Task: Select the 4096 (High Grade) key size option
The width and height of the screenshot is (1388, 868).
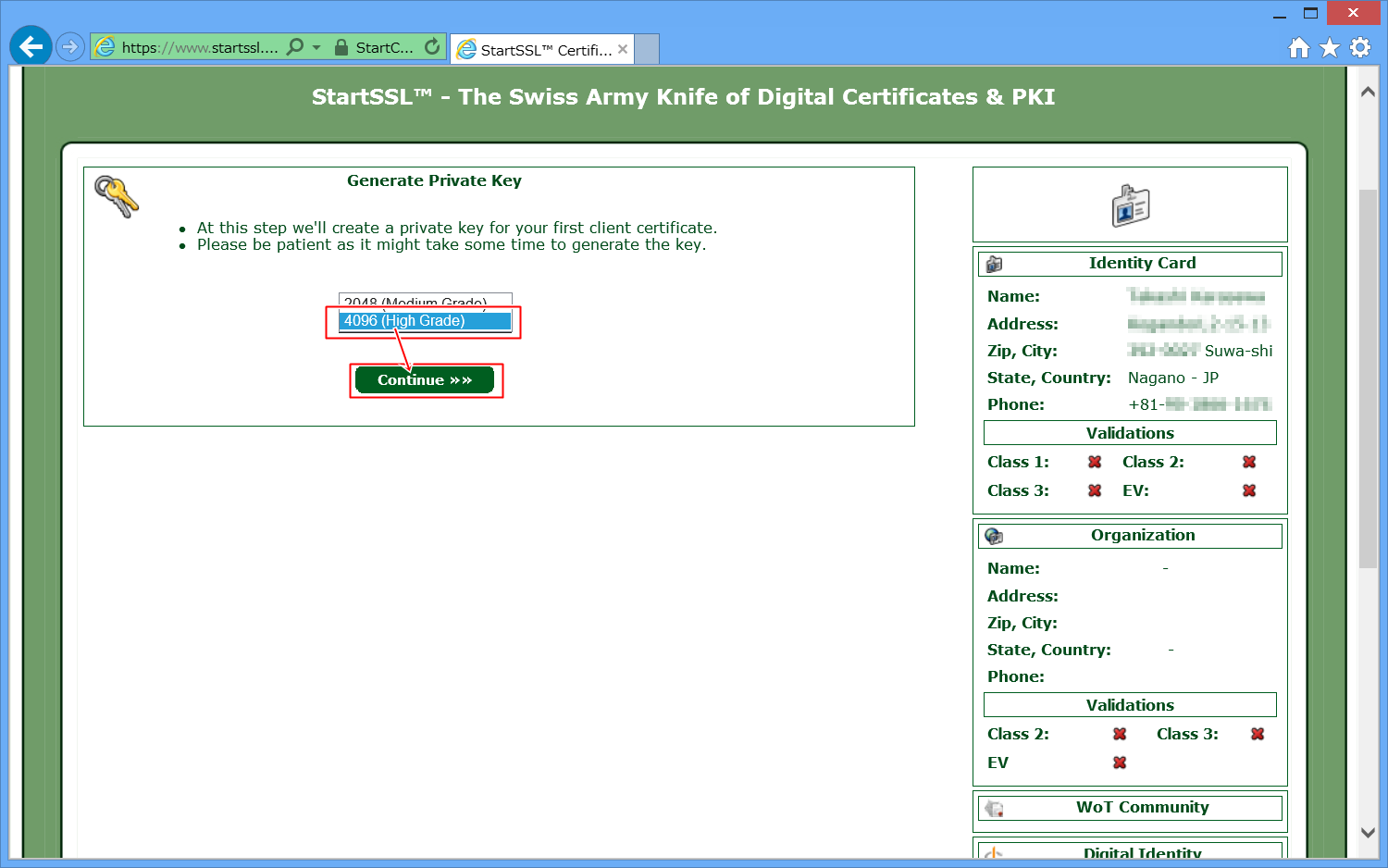Action: click(424, 321)
